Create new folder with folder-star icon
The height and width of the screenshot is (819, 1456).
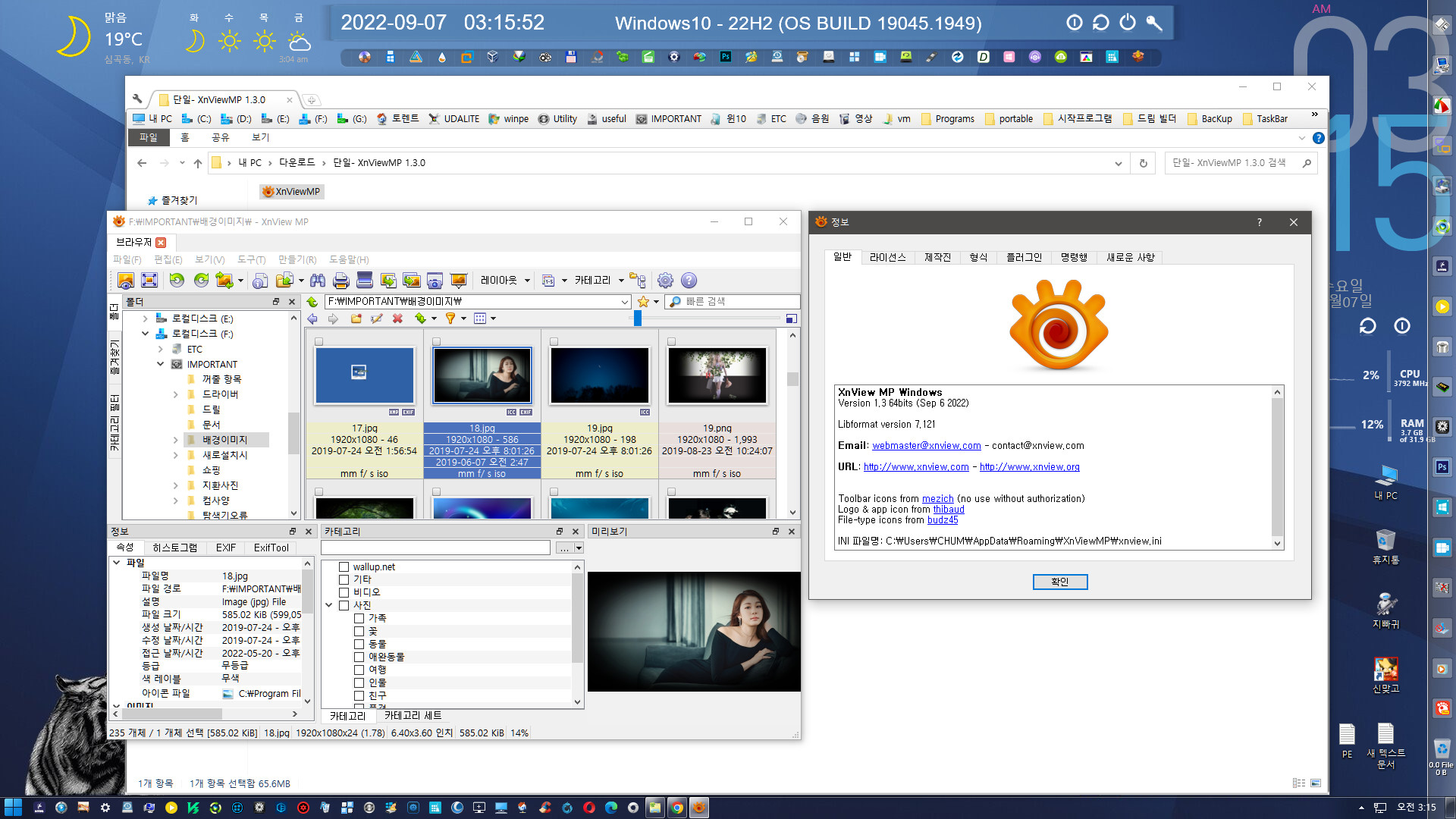(x=356, y=318)
